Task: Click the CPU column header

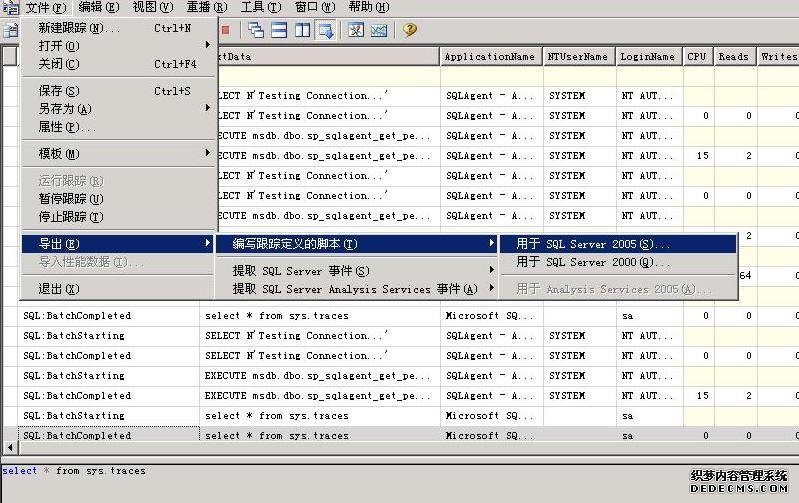Action: coord(696,57)
